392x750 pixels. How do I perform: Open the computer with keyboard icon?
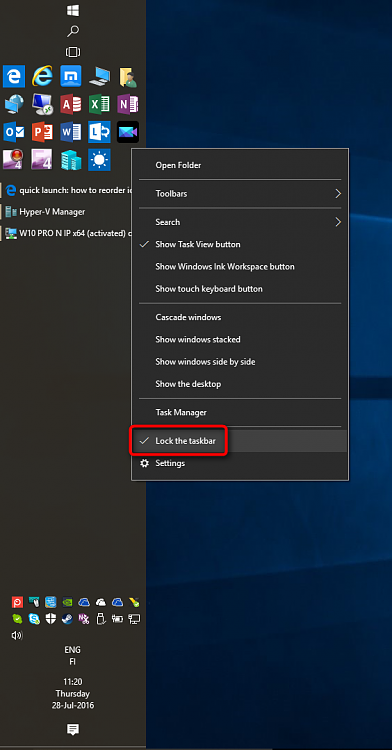tap(99, 76)
